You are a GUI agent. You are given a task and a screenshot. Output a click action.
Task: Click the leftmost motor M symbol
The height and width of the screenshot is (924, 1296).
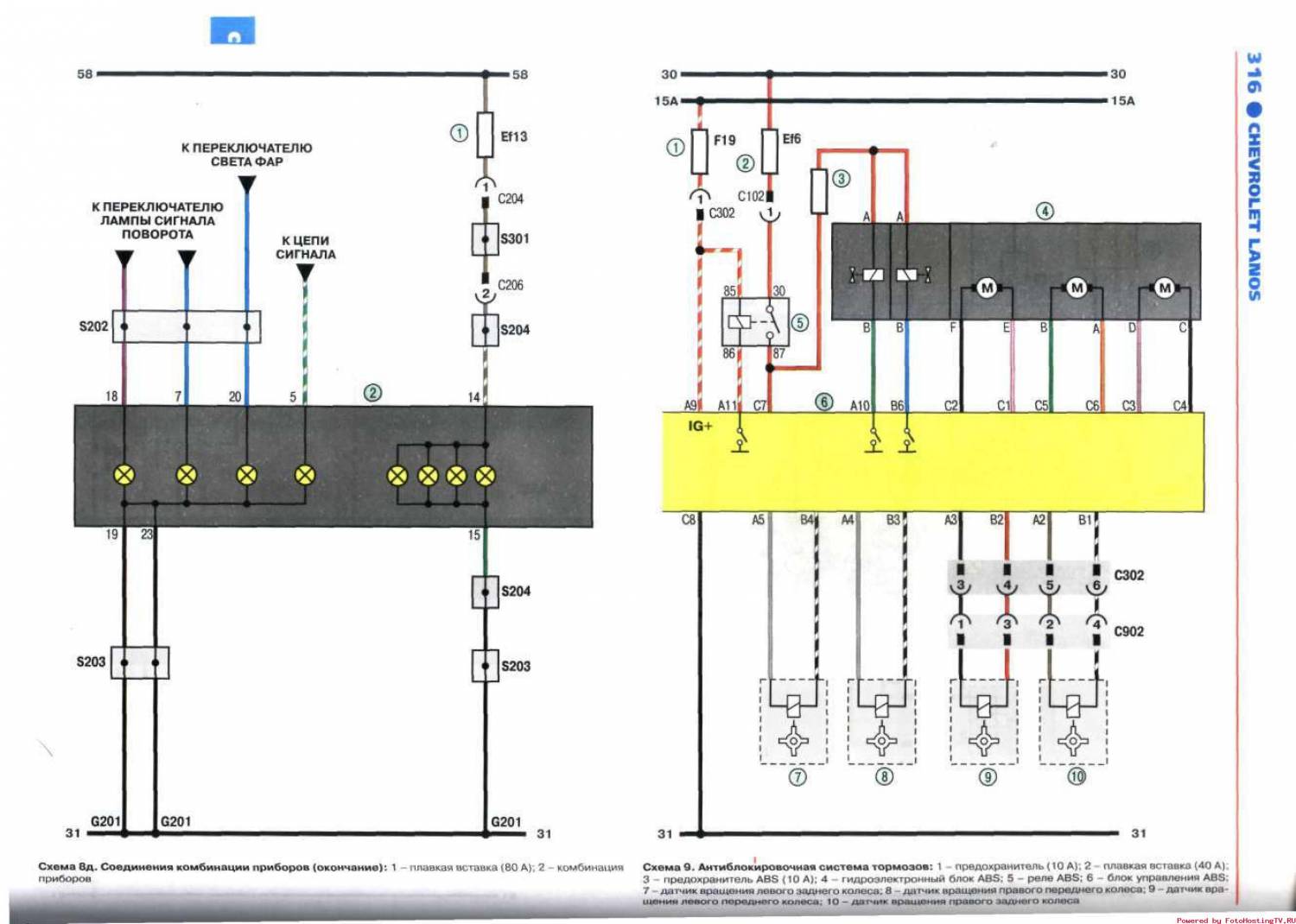986,288
